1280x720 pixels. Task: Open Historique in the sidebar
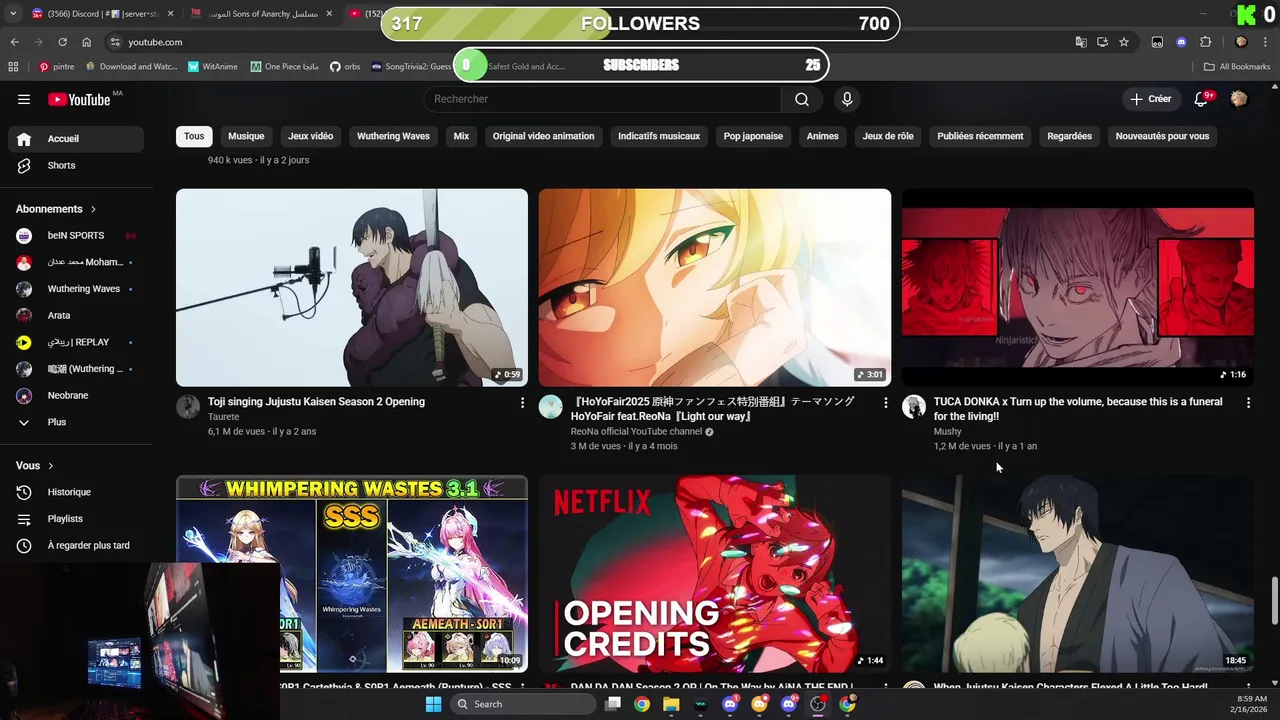[76, 492]
